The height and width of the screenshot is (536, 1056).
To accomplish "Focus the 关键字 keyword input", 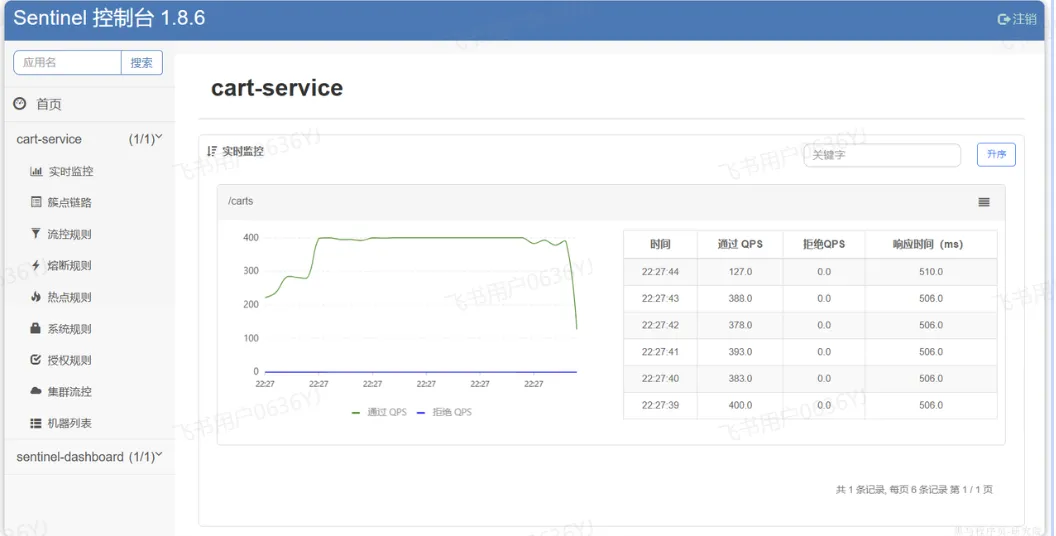I will 882,155.
